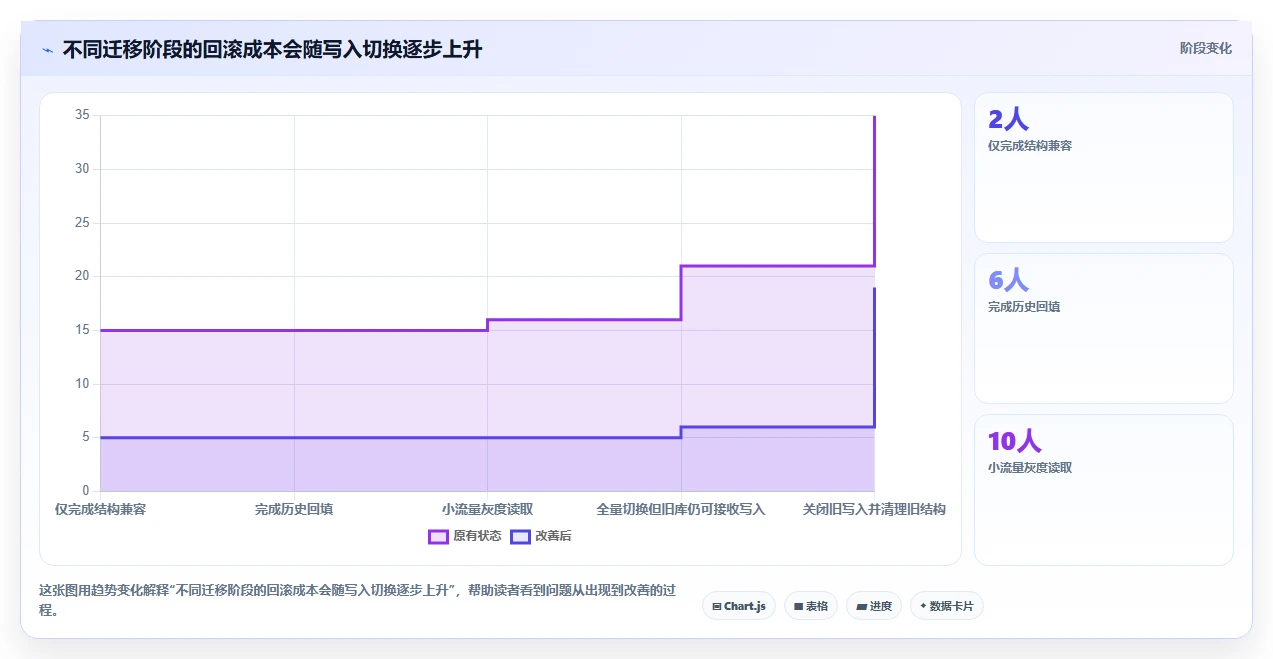
Task: Click the y-axis value 20
Action: (x=82, y=276)
